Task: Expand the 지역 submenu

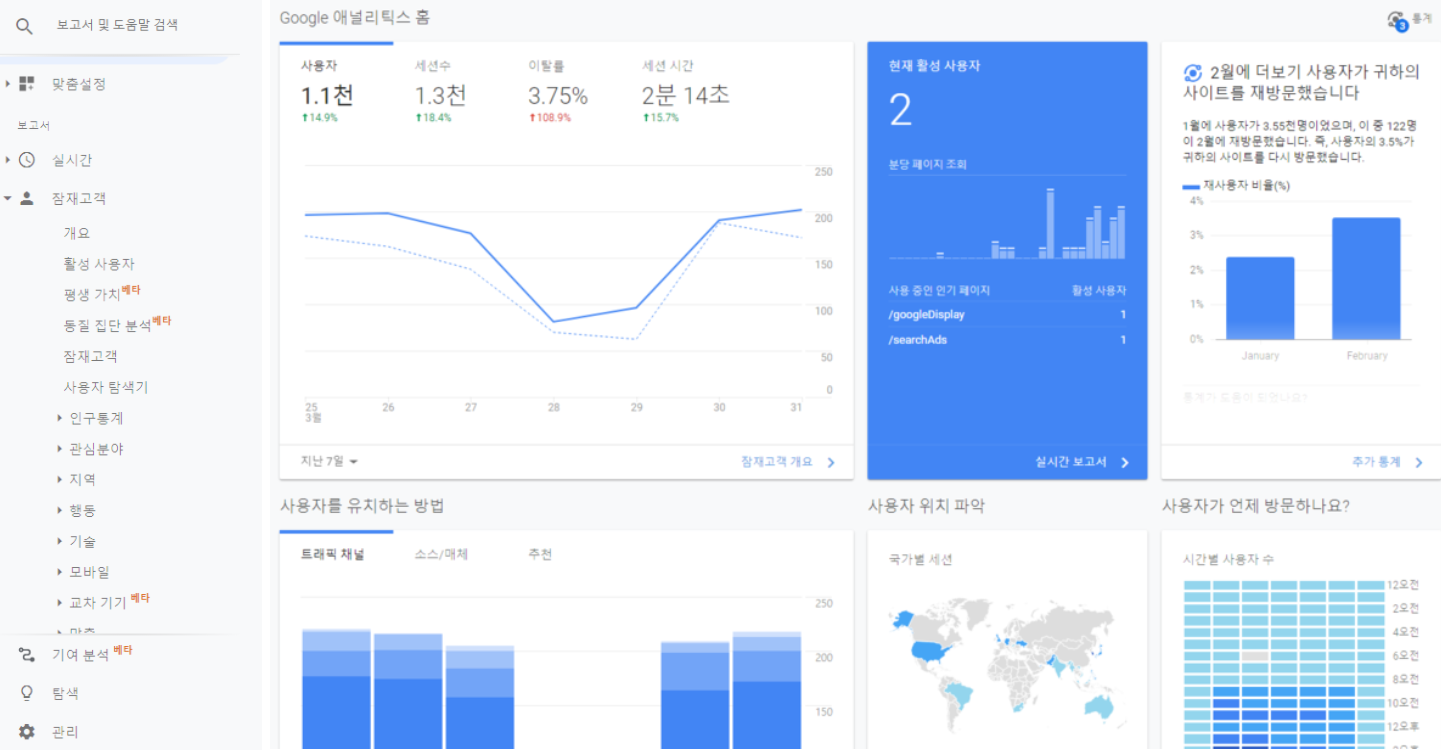Action: (x=60, y=480)
